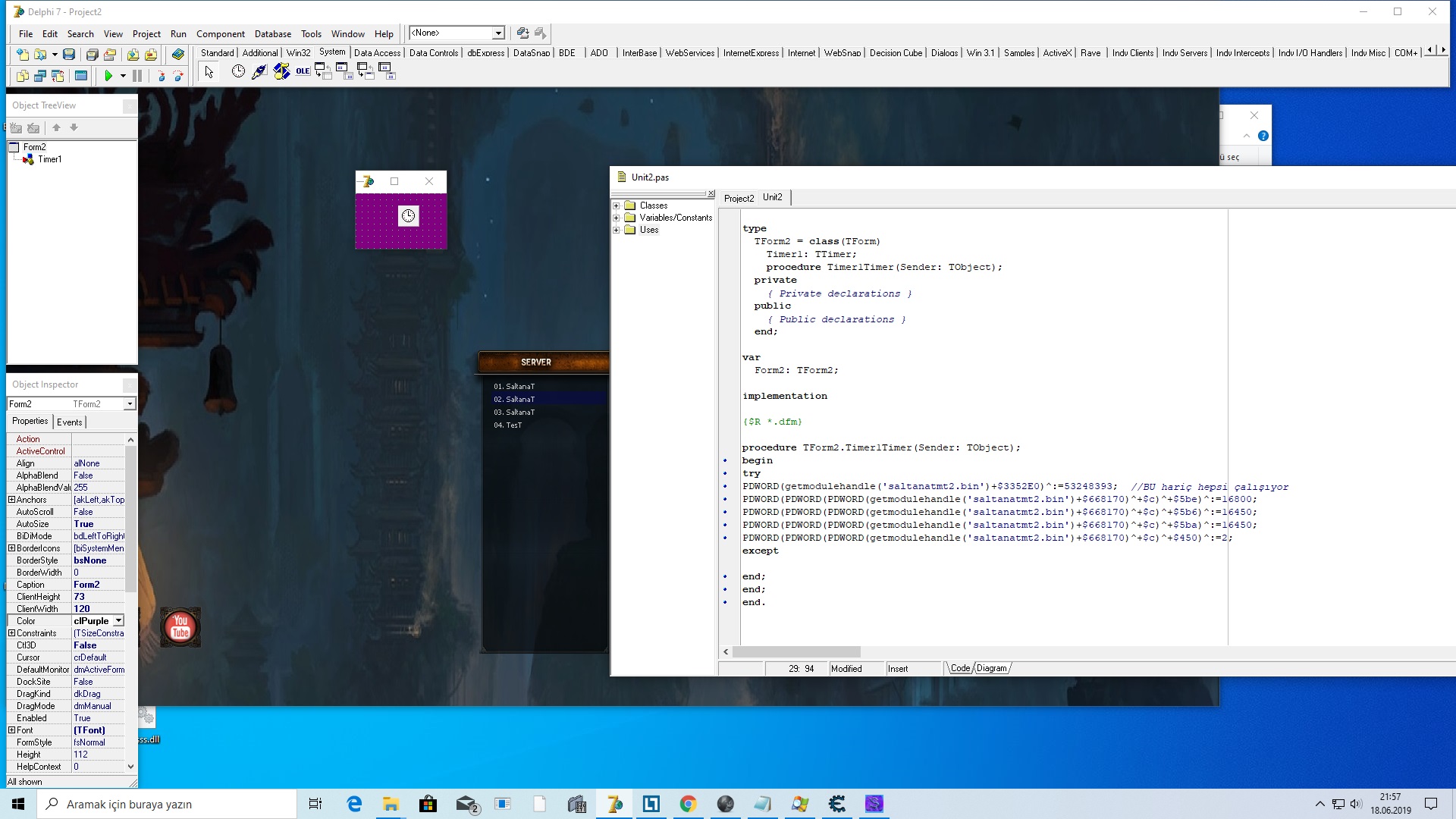This screenshot has height=819, width=1456.
Task: Click the Save toolbar icon
Action: [69, 55]
